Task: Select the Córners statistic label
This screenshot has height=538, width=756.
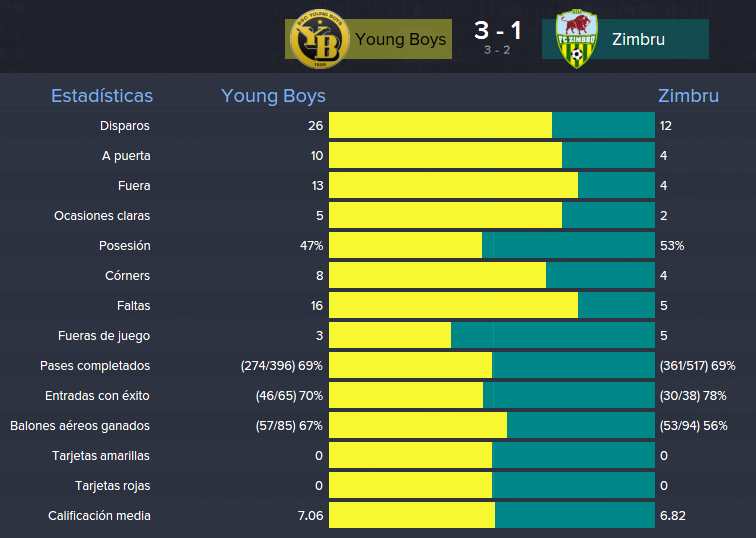Action: click(x=127, y=276)
